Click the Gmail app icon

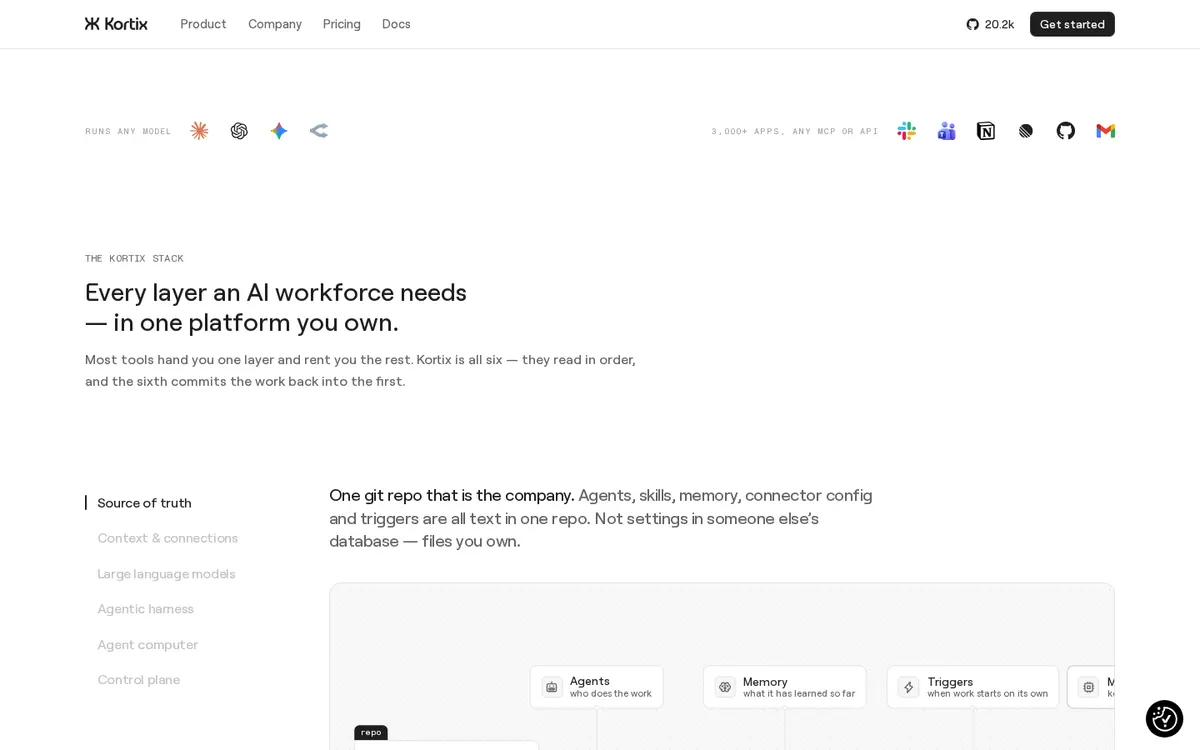[x=1105, y=131]
